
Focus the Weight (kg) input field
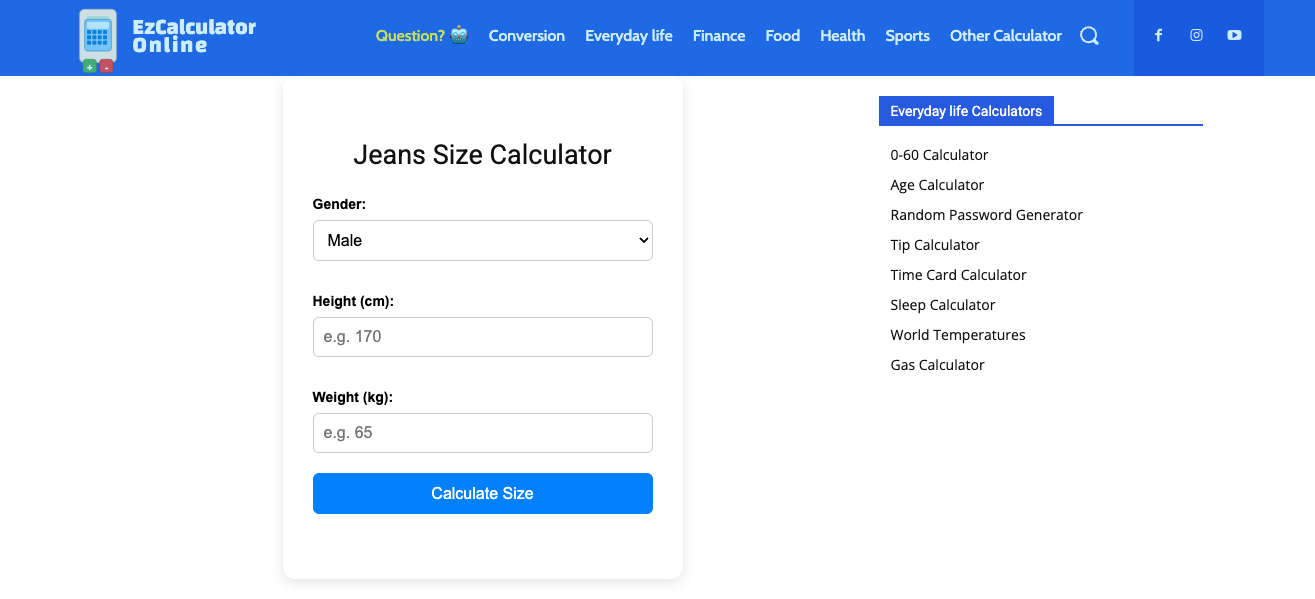click(x=482, y=433)
